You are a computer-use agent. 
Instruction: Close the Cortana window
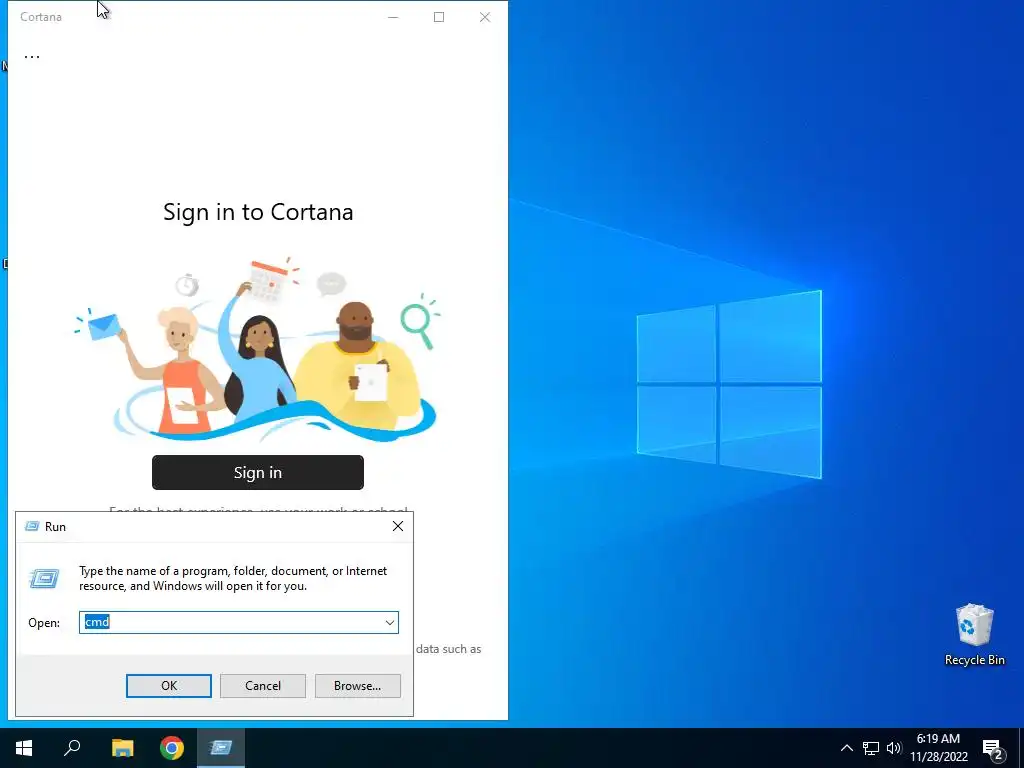485,17
